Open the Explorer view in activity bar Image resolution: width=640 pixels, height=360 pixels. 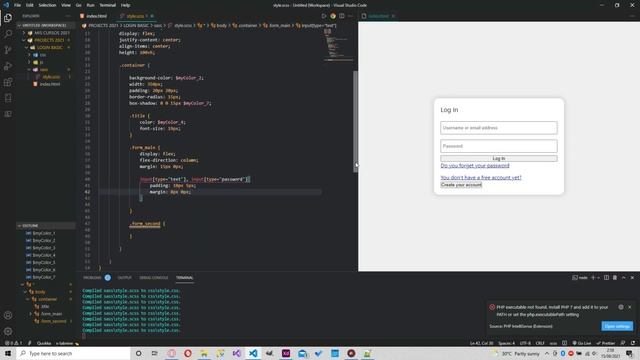click(x=8, y=18)
